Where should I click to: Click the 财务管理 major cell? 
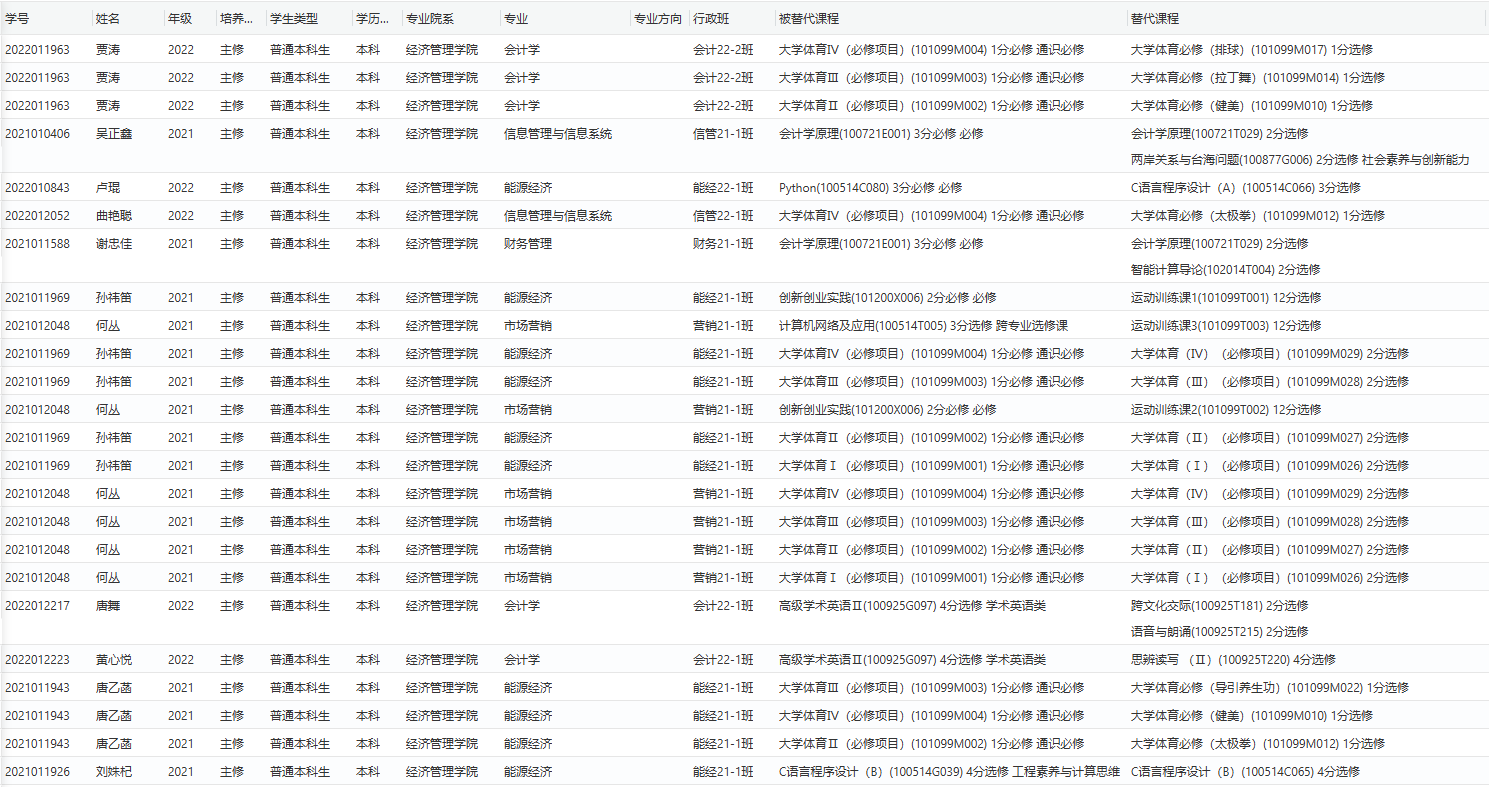point(527,244)
